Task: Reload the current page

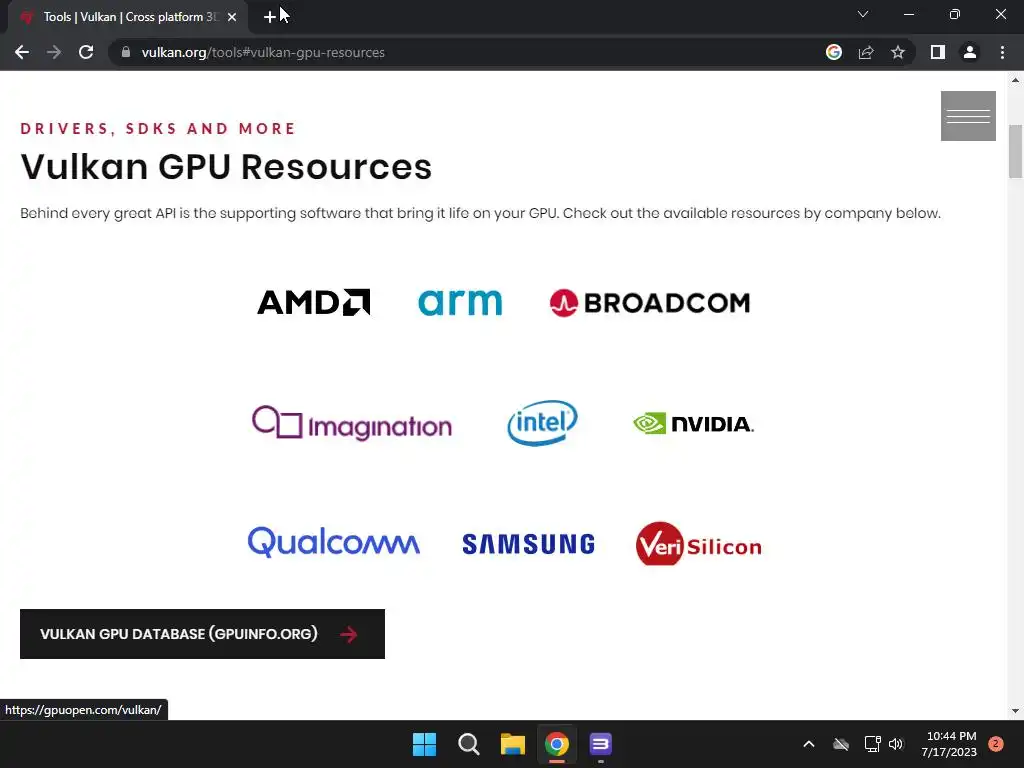Action: [86, 52]
